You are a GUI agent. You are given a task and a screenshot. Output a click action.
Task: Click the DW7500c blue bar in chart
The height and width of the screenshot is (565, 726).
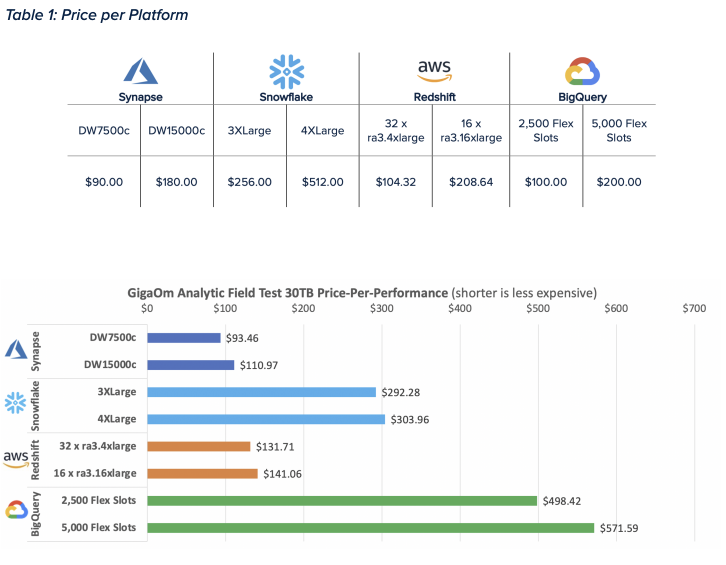point(184,338)
